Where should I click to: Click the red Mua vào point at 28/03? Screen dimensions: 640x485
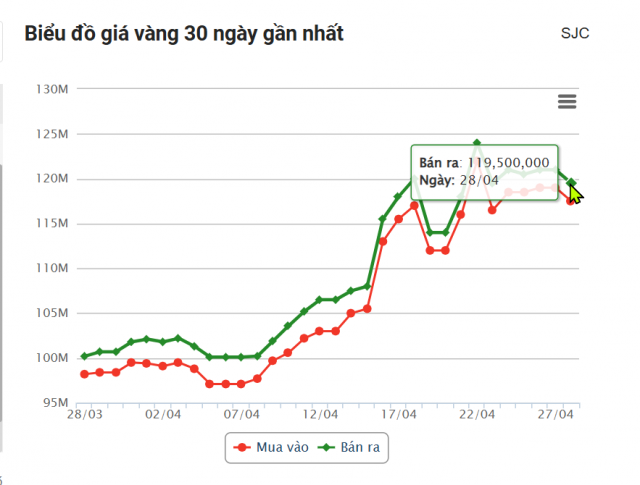[84, 374]
